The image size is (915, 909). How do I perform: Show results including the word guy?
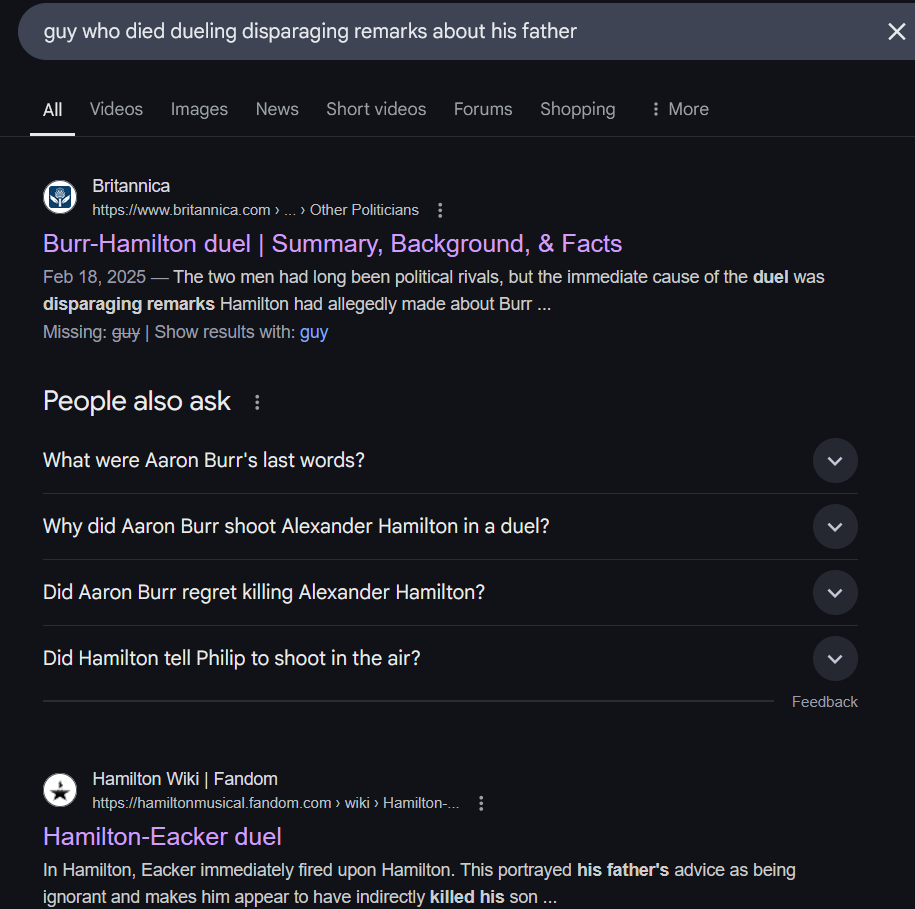coord(313,331)
